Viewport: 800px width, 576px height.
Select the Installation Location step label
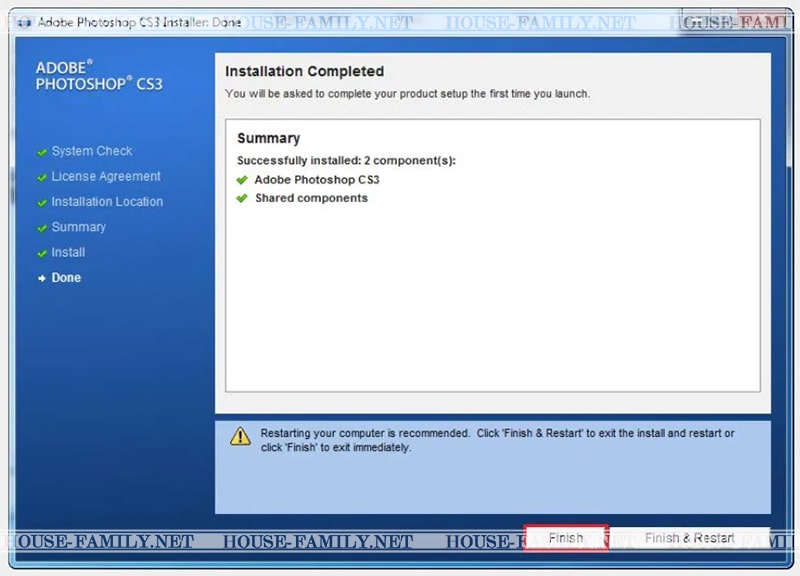[x=107, y=202]
